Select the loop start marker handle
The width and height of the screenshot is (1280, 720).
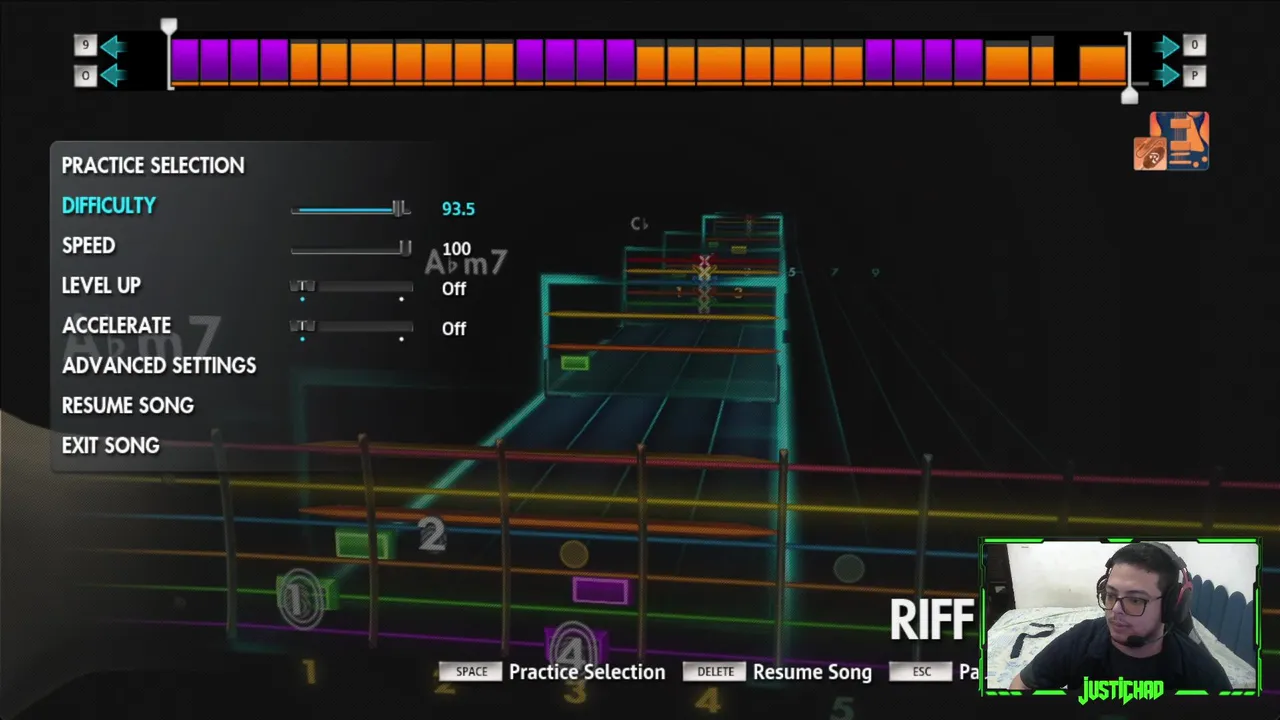169,27
